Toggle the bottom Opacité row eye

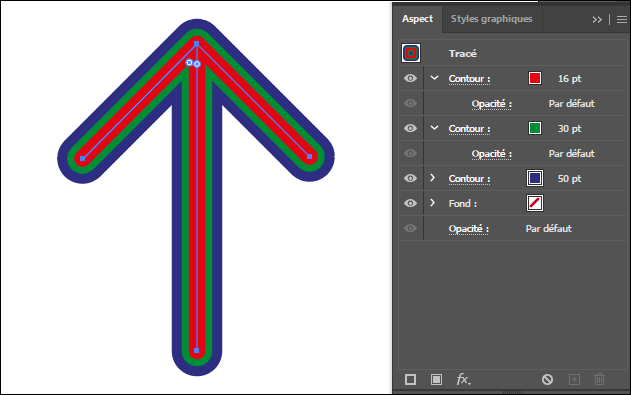click(410, 228)
